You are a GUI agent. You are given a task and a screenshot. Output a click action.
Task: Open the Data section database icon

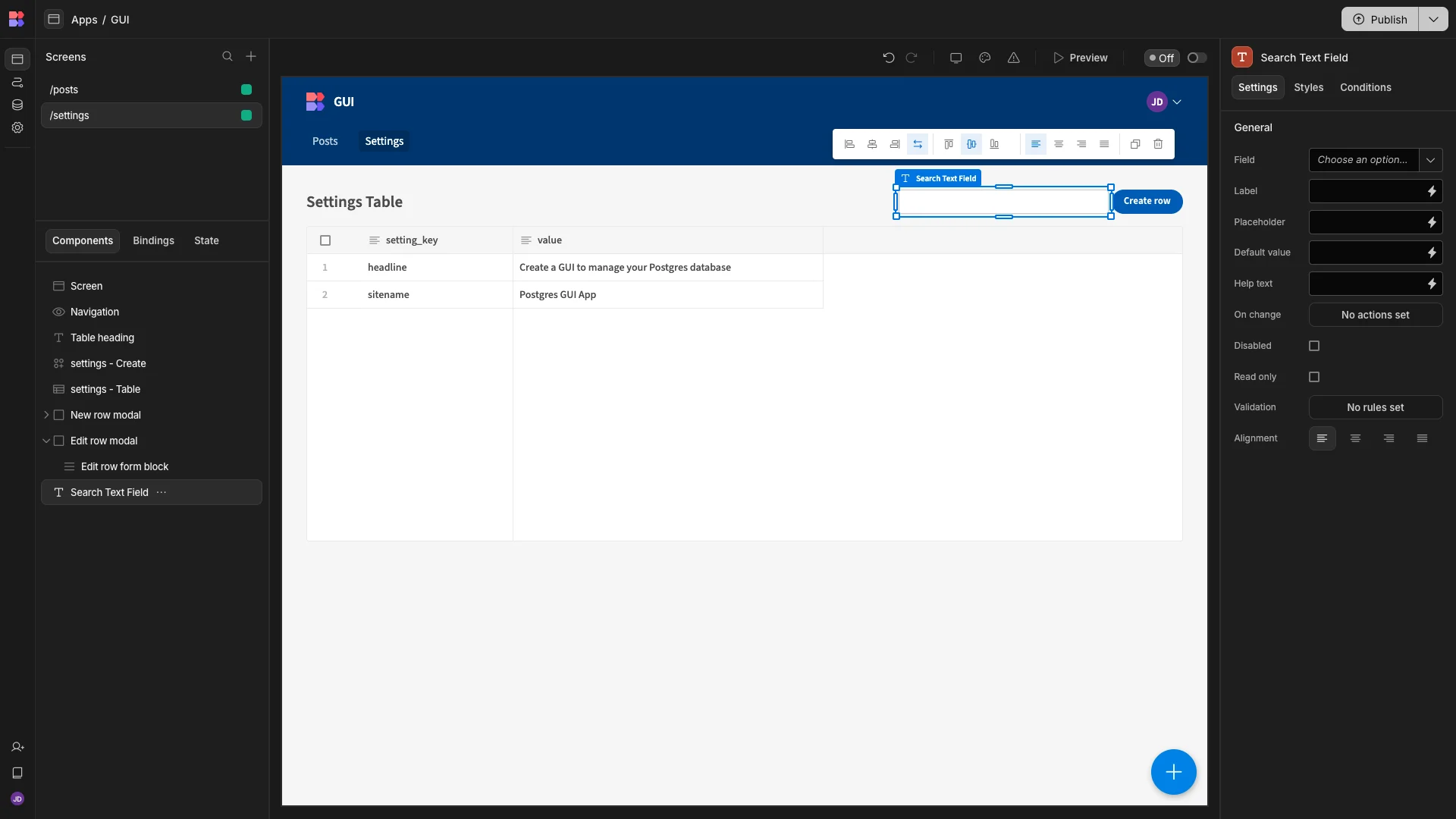[17, 105]
